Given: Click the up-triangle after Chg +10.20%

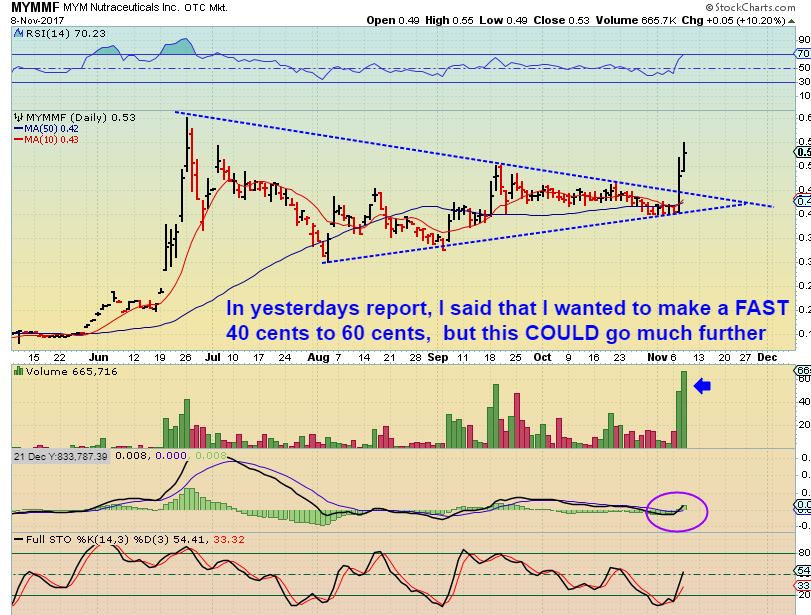Looking at the screenshot, I should pyautogui.click(x=790, y=21).
